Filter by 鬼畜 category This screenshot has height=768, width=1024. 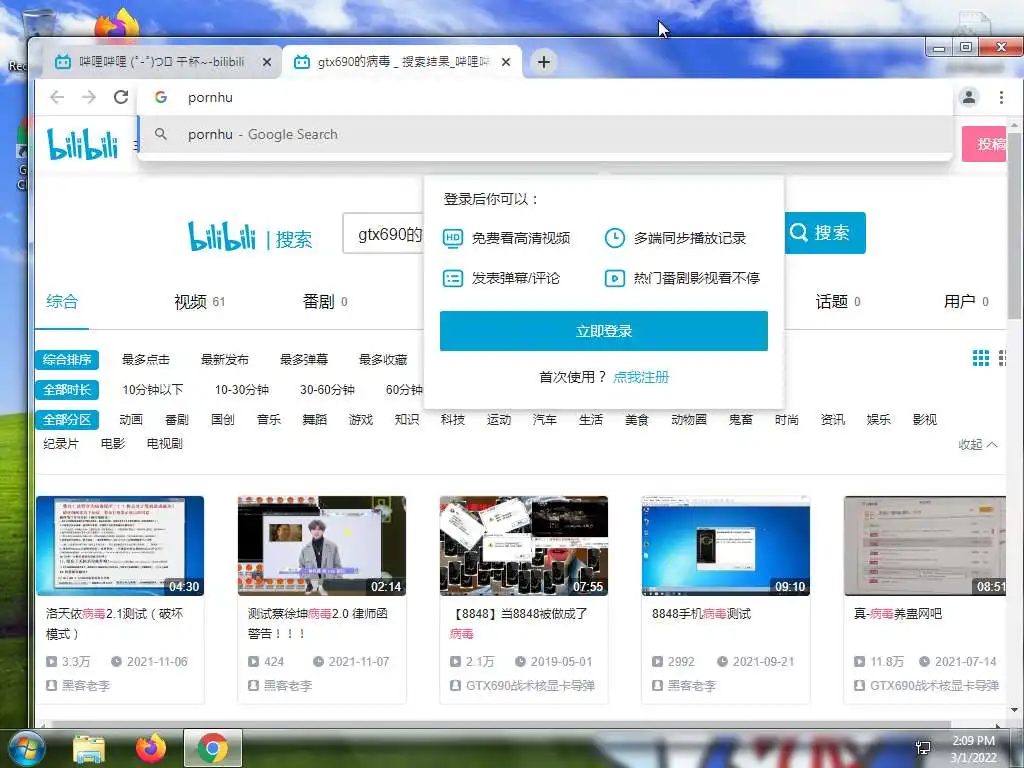tap(741, 420)
